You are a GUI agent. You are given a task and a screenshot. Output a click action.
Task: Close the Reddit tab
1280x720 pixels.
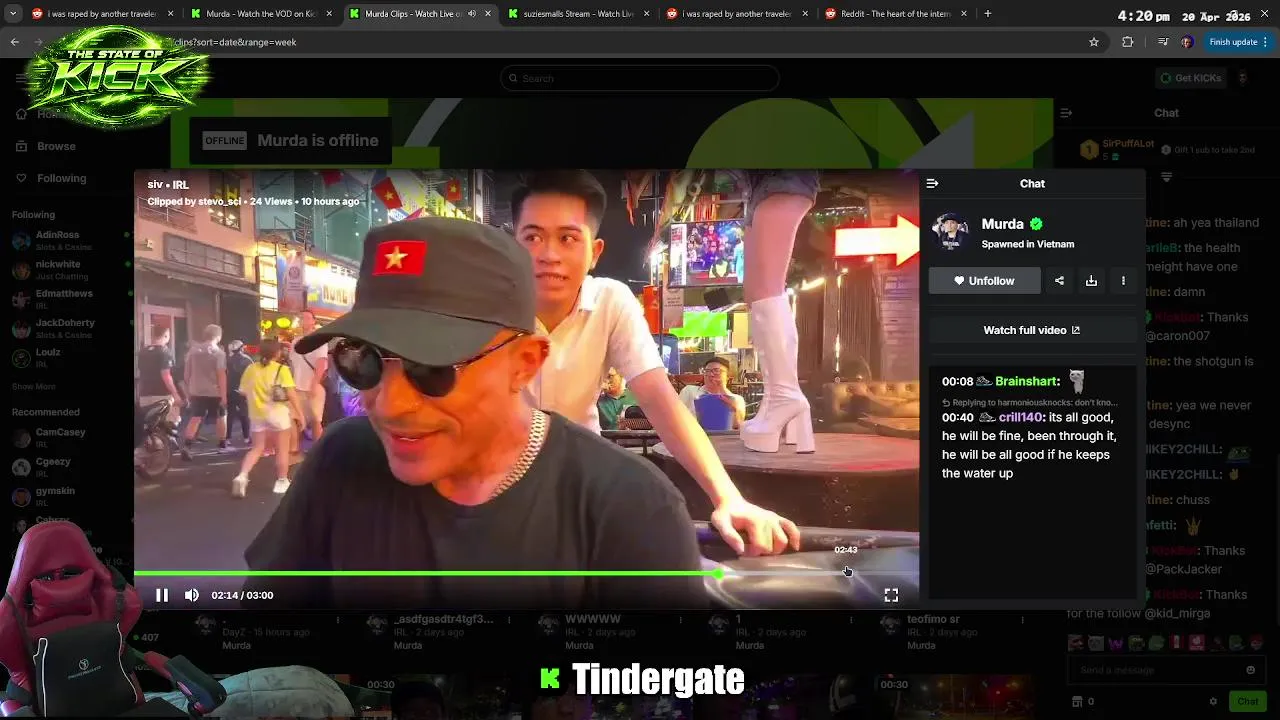click(963, 14)
